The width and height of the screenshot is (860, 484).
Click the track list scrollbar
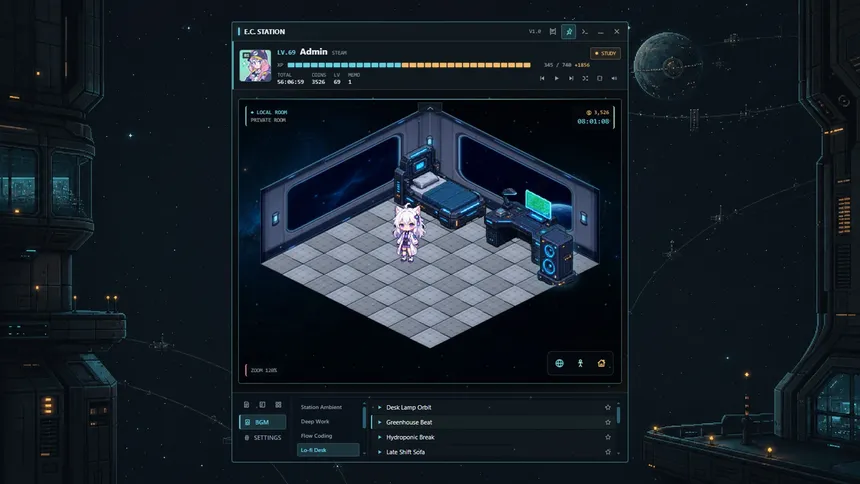(x=619, y=415)
